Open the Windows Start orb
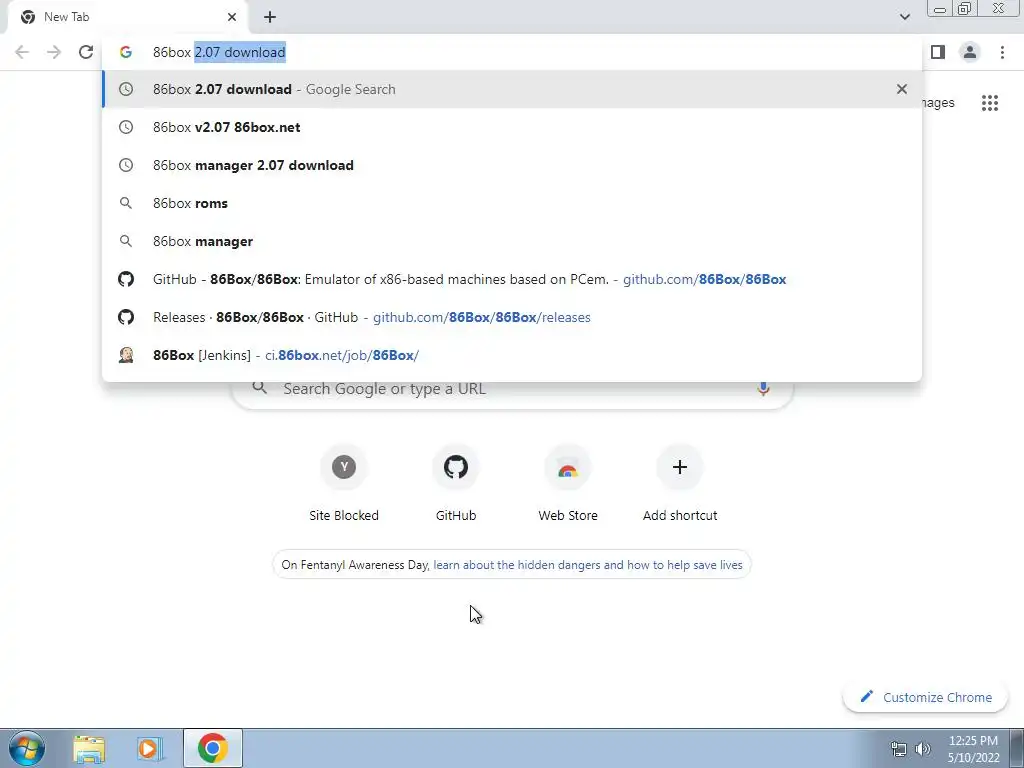The height and width of the screenshot is (768, 1024). point(27,748)
